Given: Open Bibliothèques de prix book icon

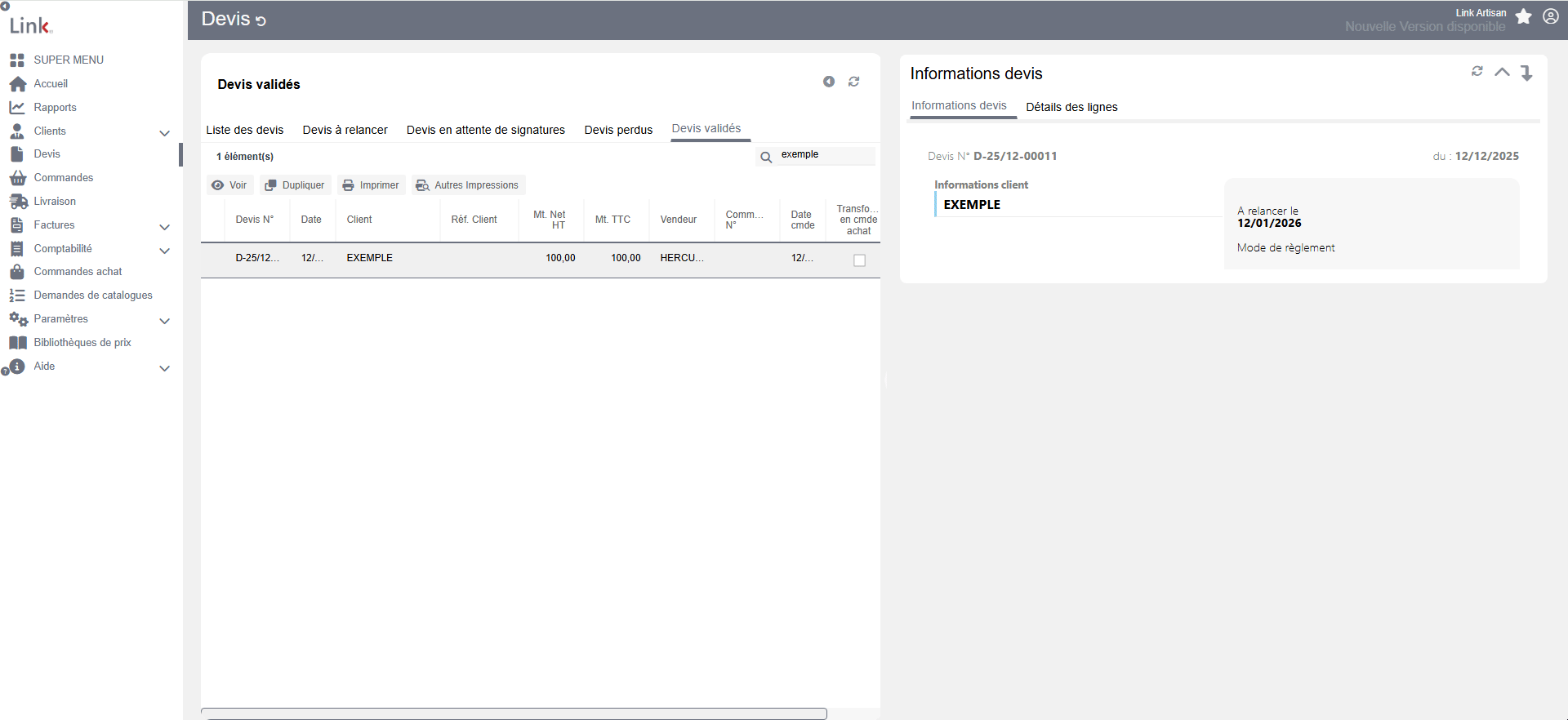Looking at the screenshot, I should point(18,343).
